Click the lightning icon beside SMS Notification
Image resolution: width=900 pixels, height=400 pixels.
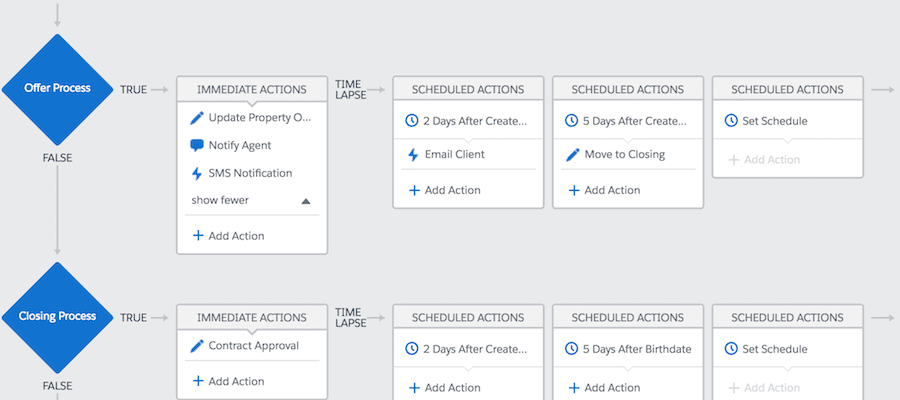pyautogui.click(x=197, y=173)
